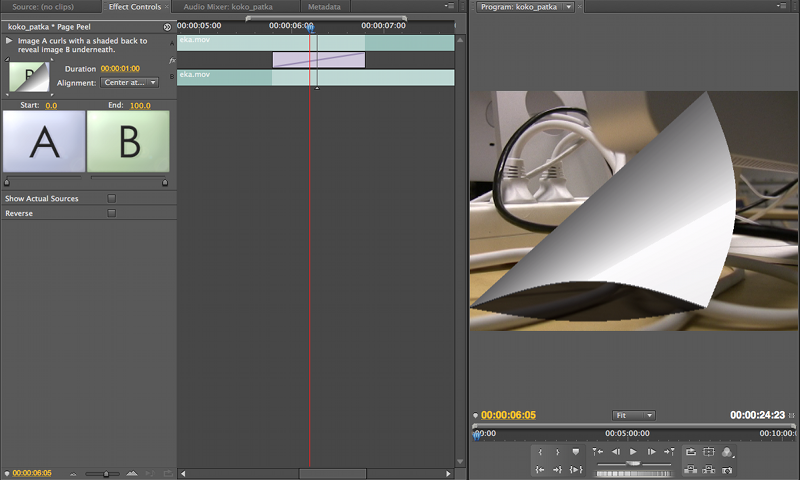Click Go to In Point button

[540, 469]
